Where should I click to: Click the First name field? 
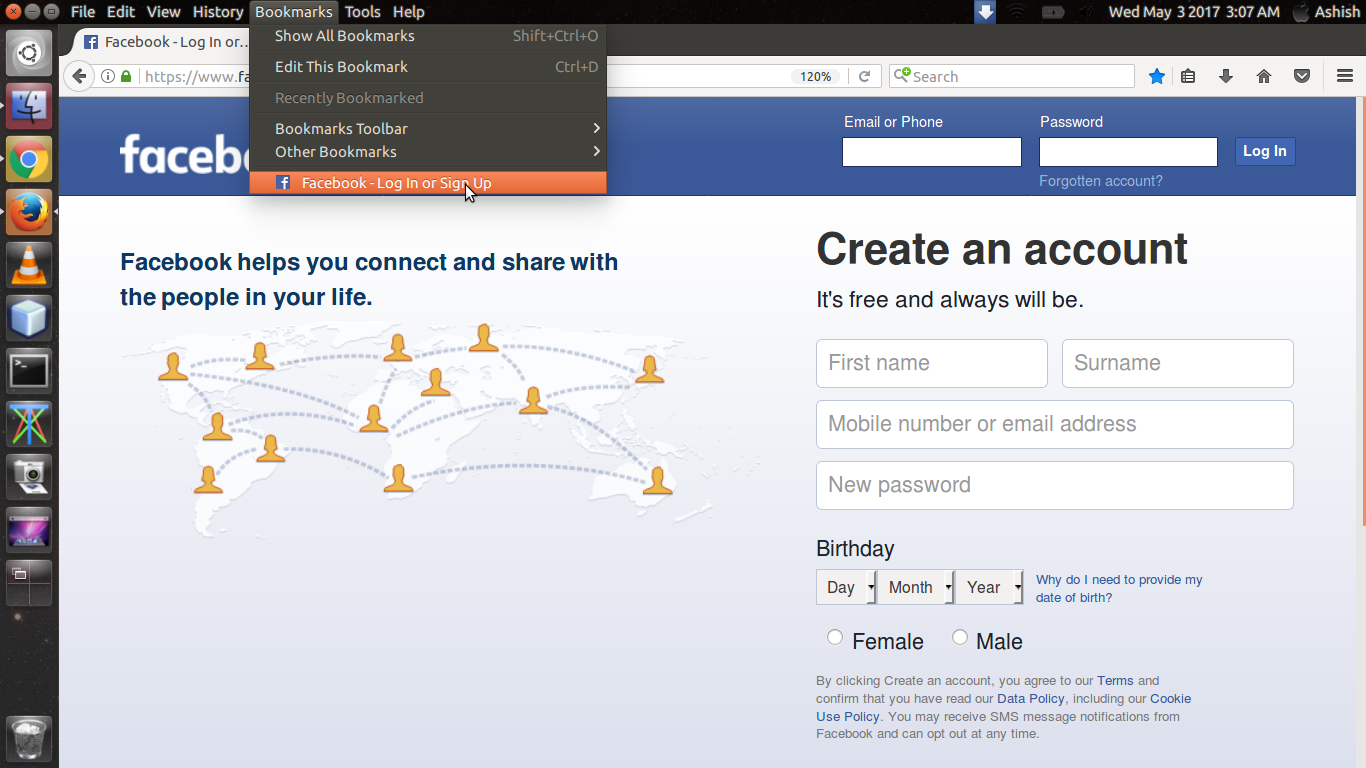pyautogui.click(x=932, y=363)
